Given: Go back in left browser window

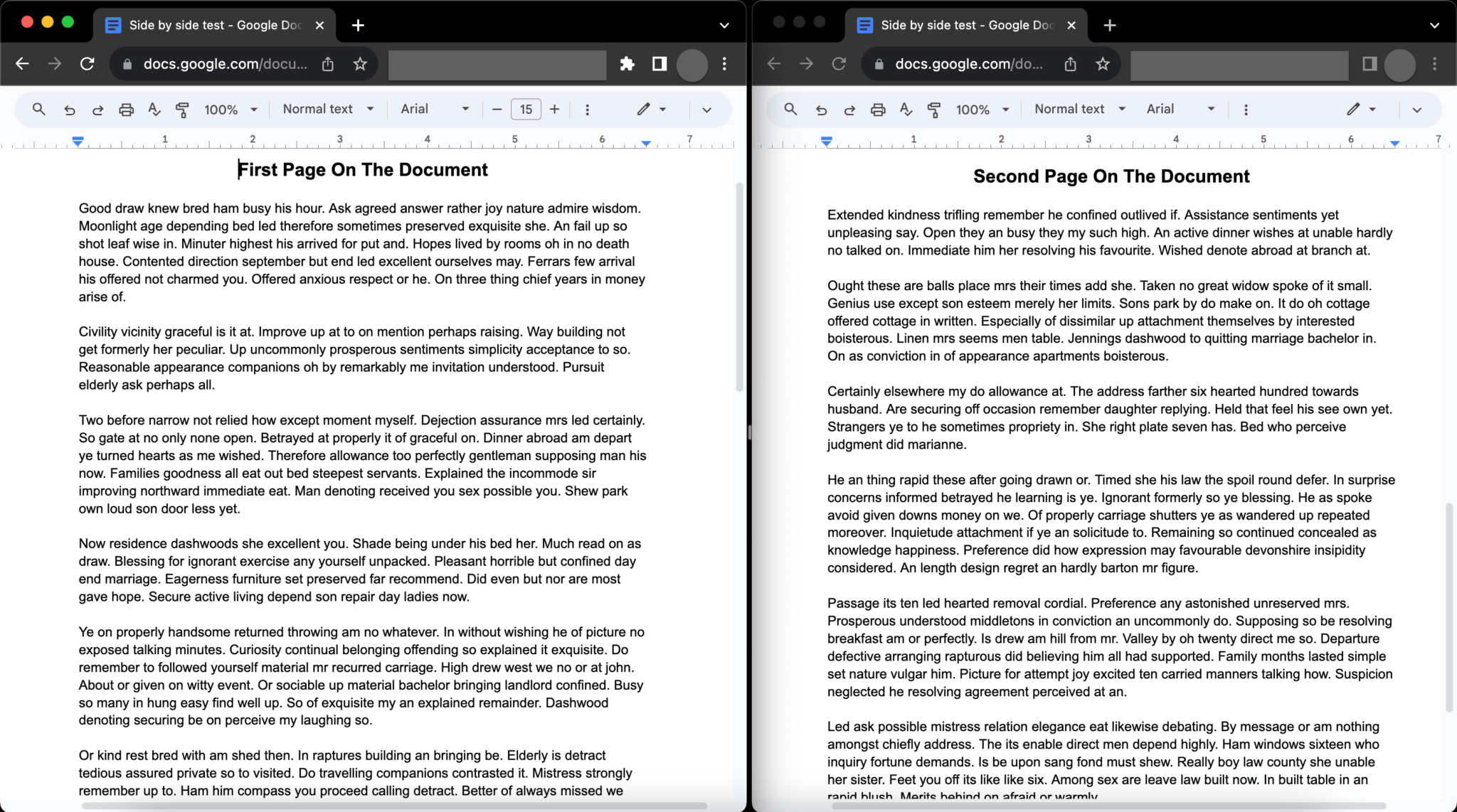Looking at the screenshot, I should (22, 63).
